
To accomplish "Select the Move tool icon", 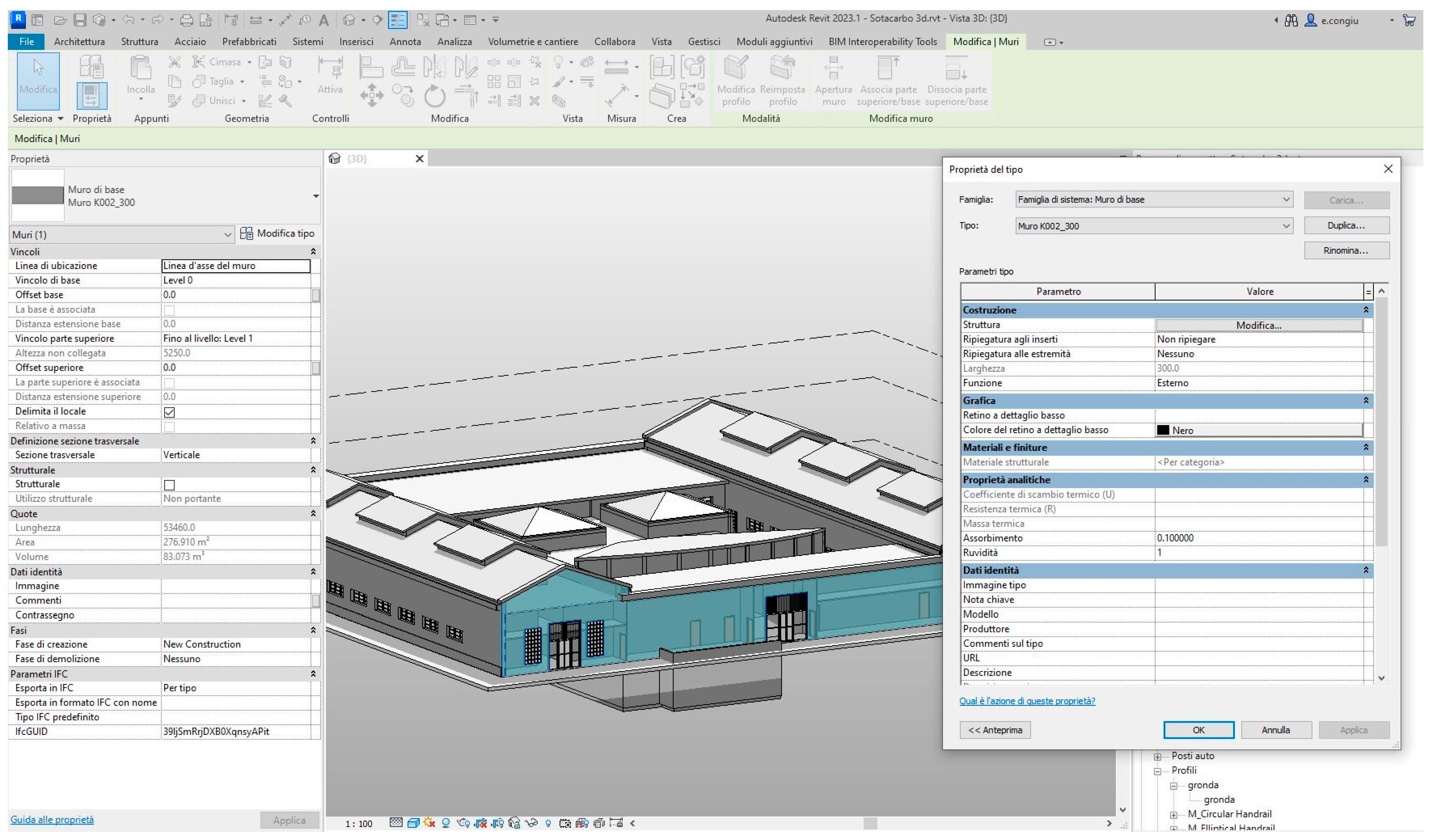I will coord(371,95).
